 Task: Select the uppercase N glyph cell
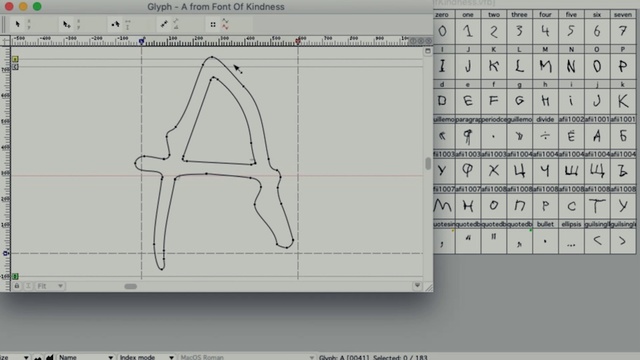click(x=571, y=66)
